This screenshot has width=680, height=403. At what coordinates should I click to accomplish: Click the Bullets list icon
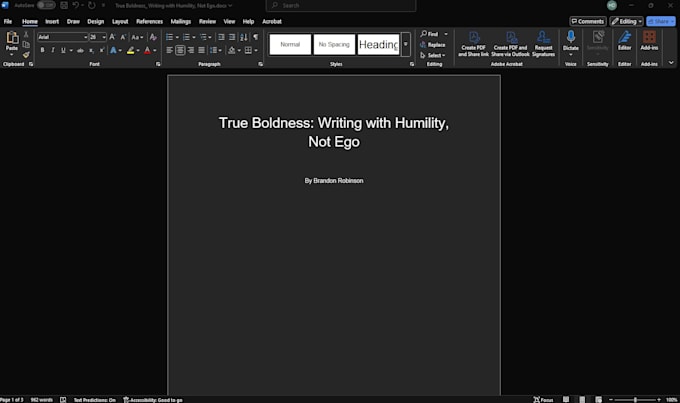pyautogui.click(x=170, y=37)
